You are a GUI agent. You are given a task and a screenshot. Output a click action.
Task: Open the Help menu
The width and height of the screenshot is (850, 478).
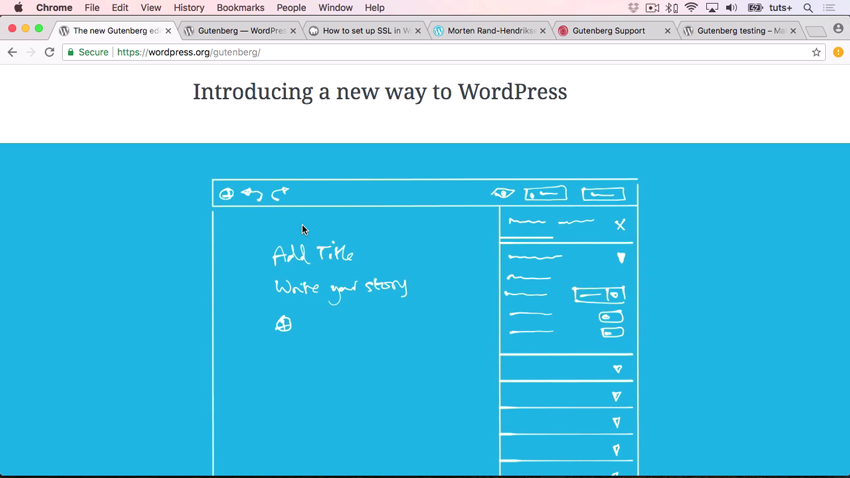(374, 8)
